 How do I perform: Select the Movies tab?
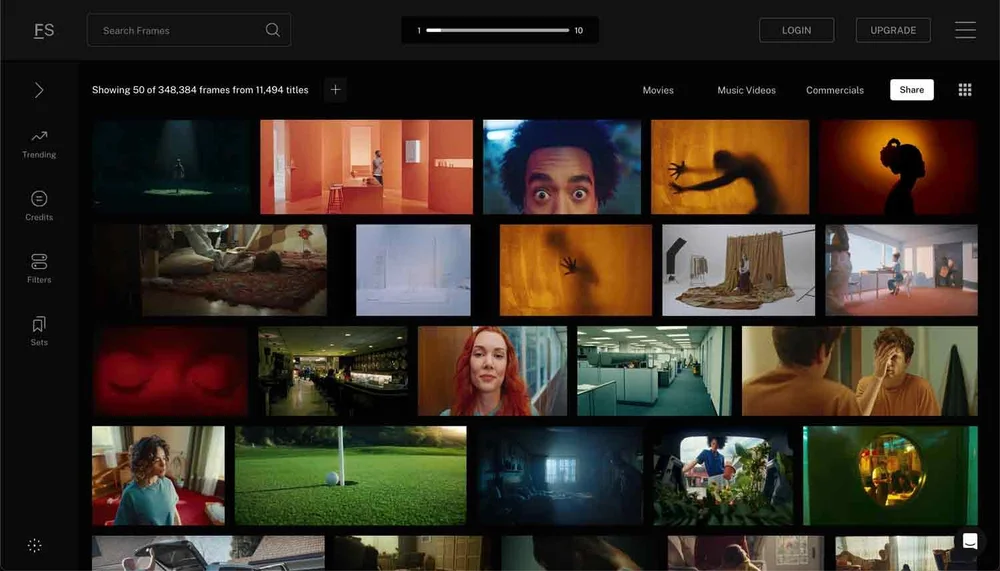[x=658, y=90]
